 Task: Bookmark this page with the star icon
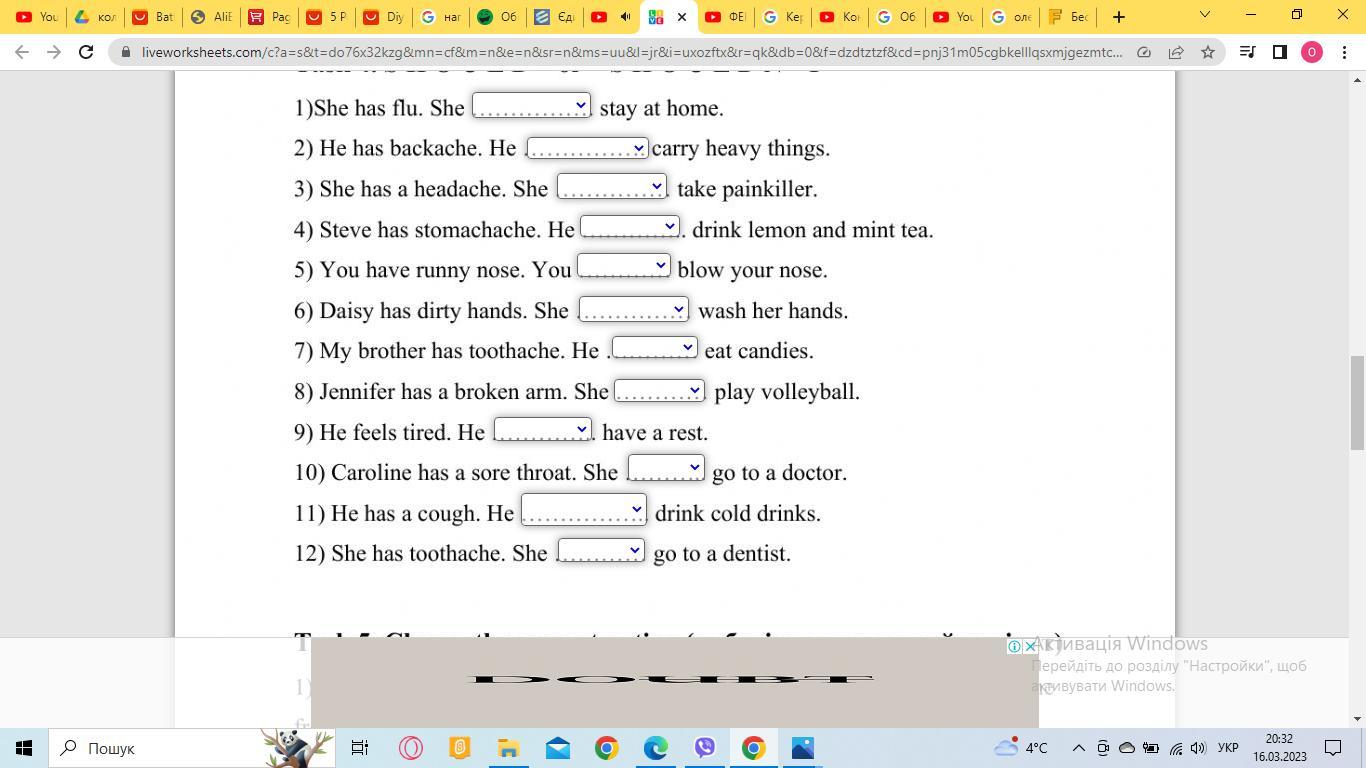coord(1208,52)
